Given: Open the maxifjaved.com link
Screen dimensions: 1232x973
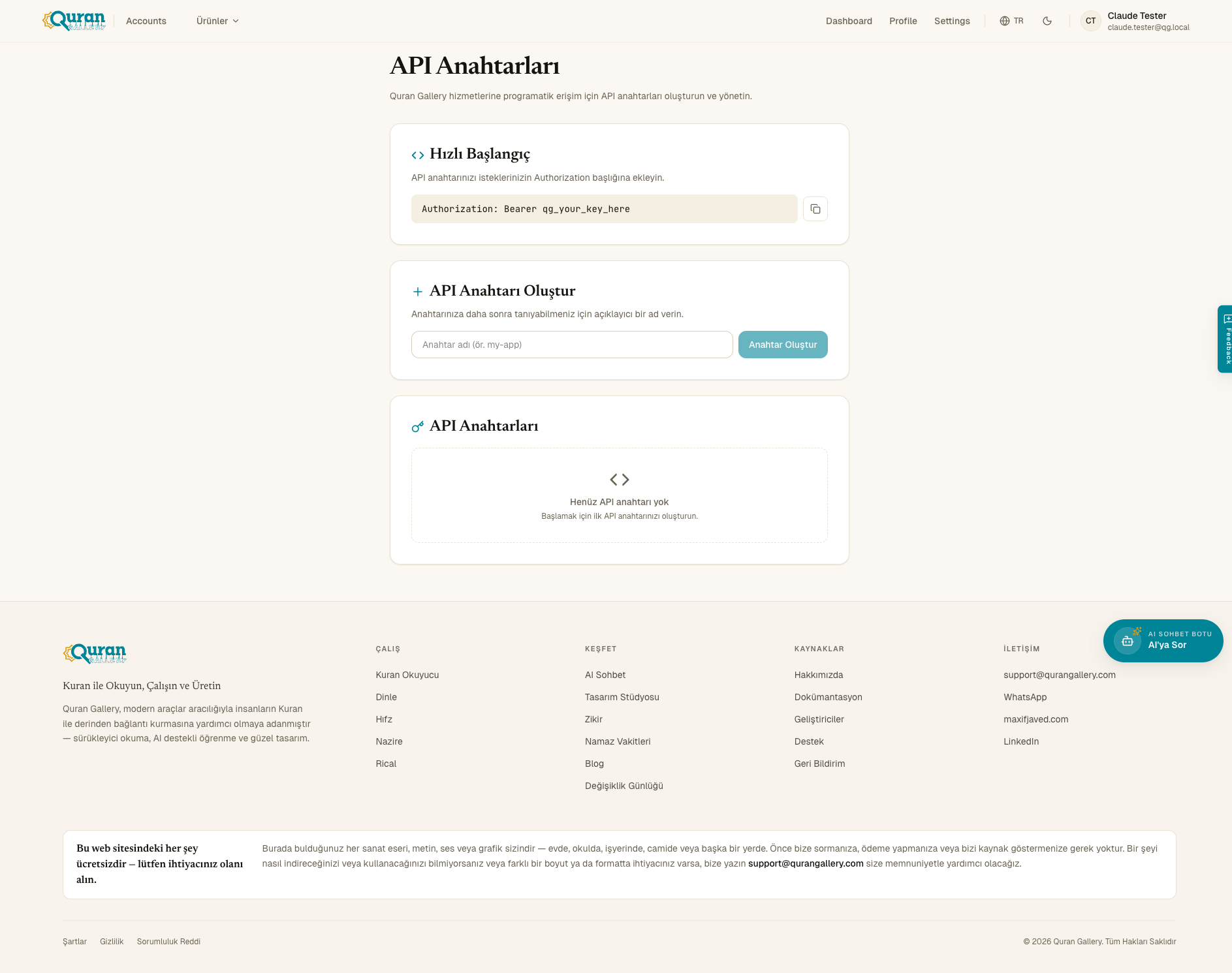Looking at the screenshot, I should (x=1036, y=719).
